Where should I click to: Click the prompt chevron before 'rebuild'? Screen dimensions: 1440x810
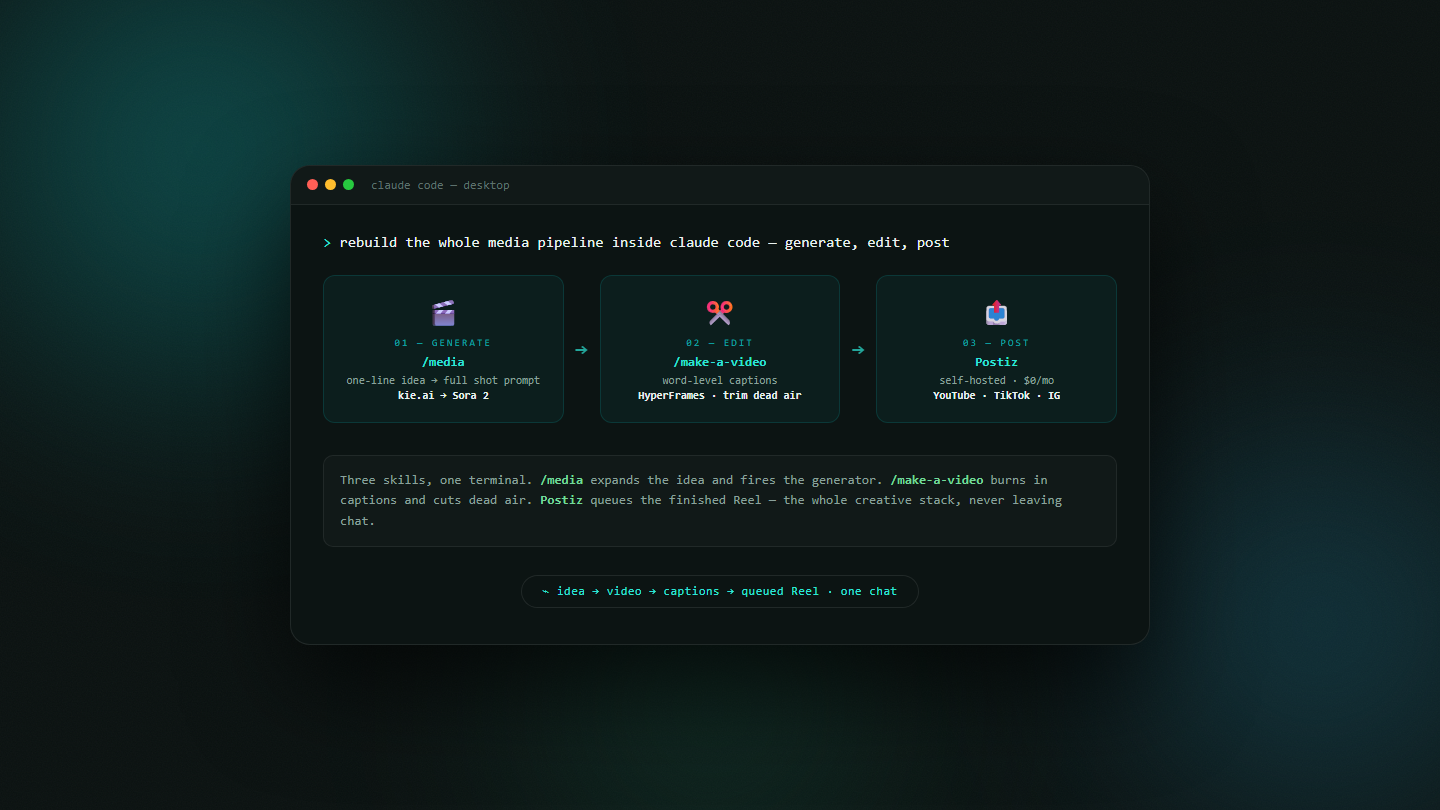[x=327, y=243]
